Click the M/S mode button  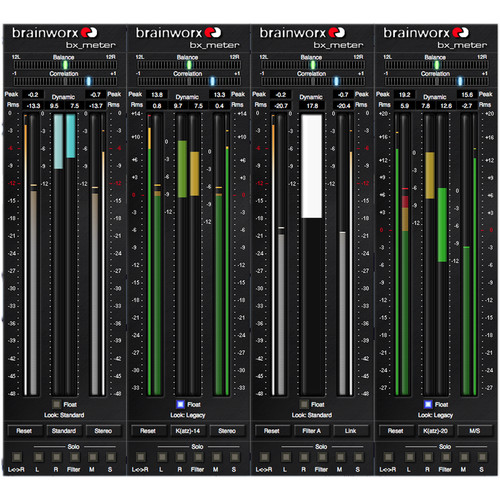pyautogui.click(x=475, y=431)
